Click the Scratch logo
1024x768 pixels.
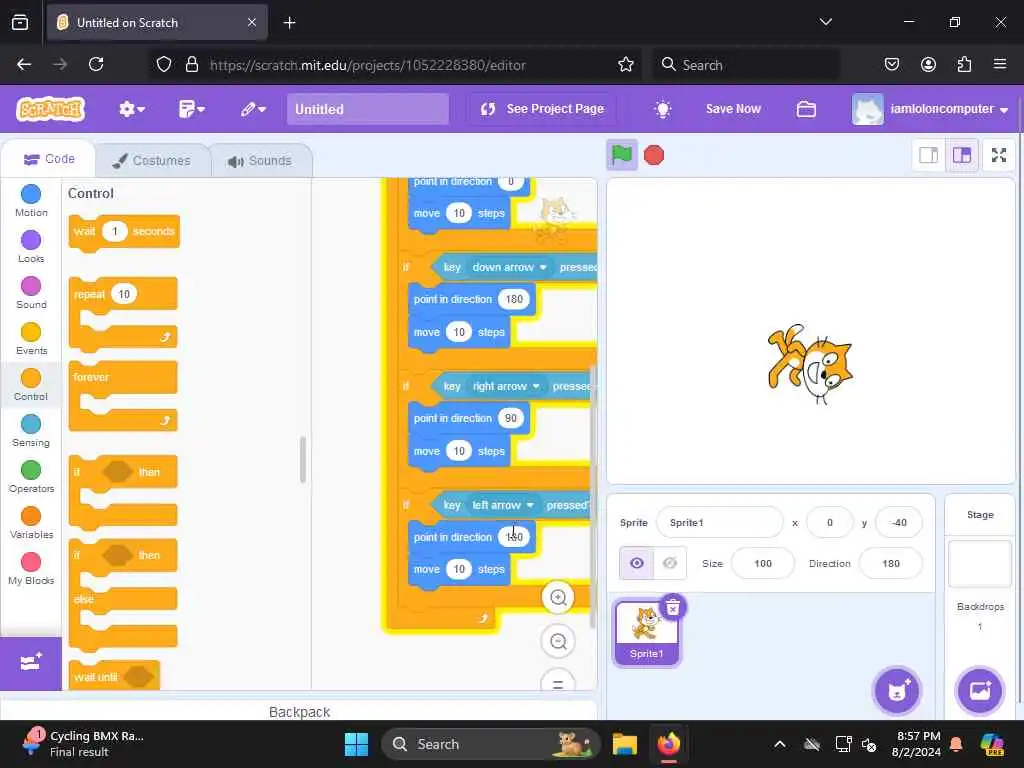50,109
